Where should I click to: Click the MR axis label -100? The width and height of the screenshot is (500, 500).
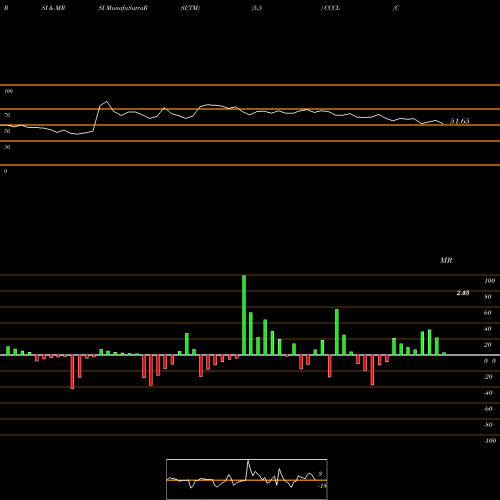click(490, 441)
